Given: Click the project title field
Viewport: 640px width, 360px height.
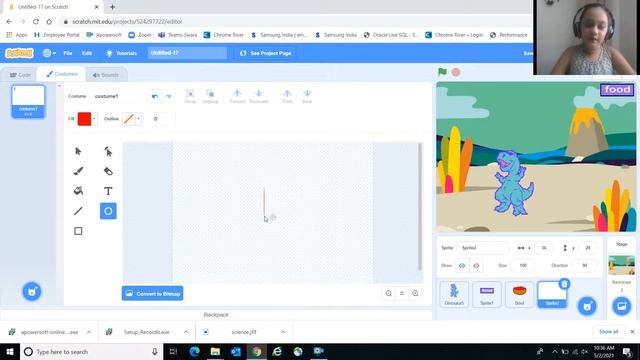Looking at the screenshot, I should [187, 53].
